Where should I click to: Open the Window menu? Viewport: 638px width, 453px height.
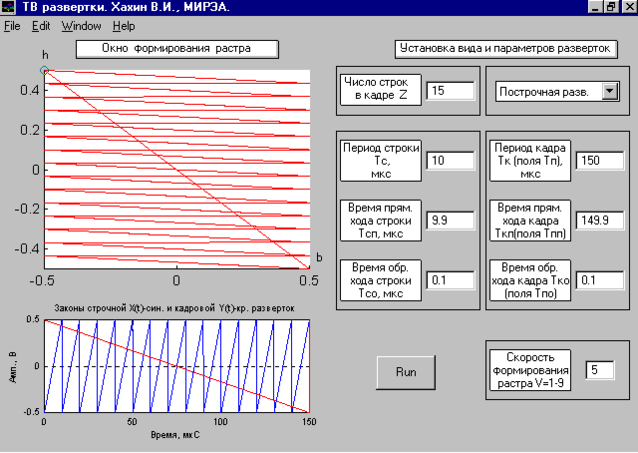(x=81, y=26)
